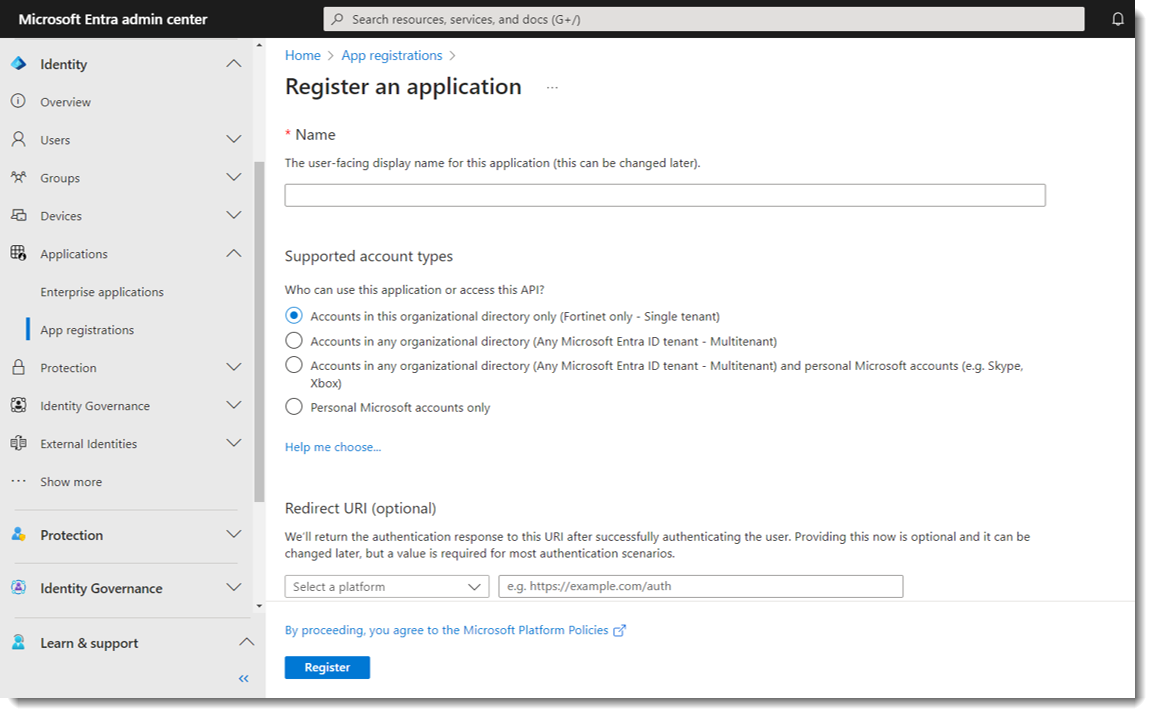Collapse the sidebar with the double chevron

(x=243, y=678)
